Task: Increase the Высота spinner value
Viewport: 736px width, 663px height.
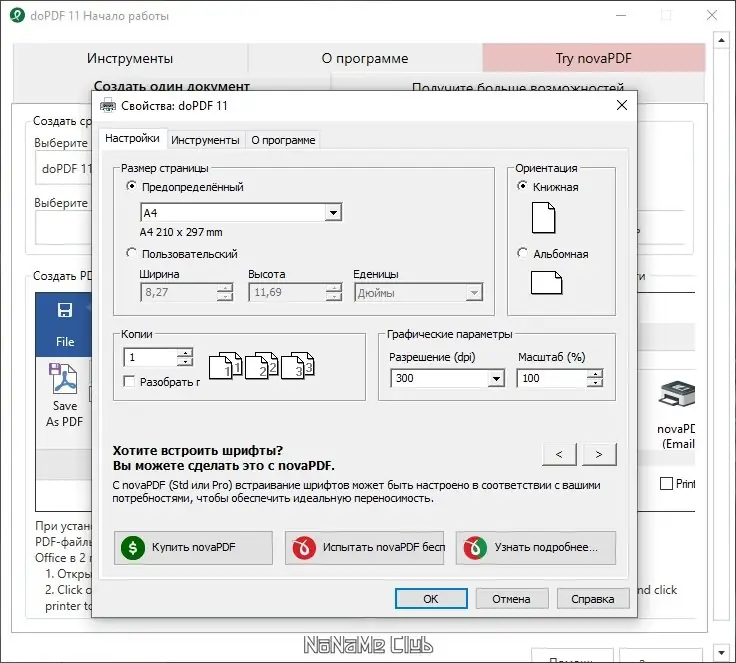Action: [x=334, y=288]
